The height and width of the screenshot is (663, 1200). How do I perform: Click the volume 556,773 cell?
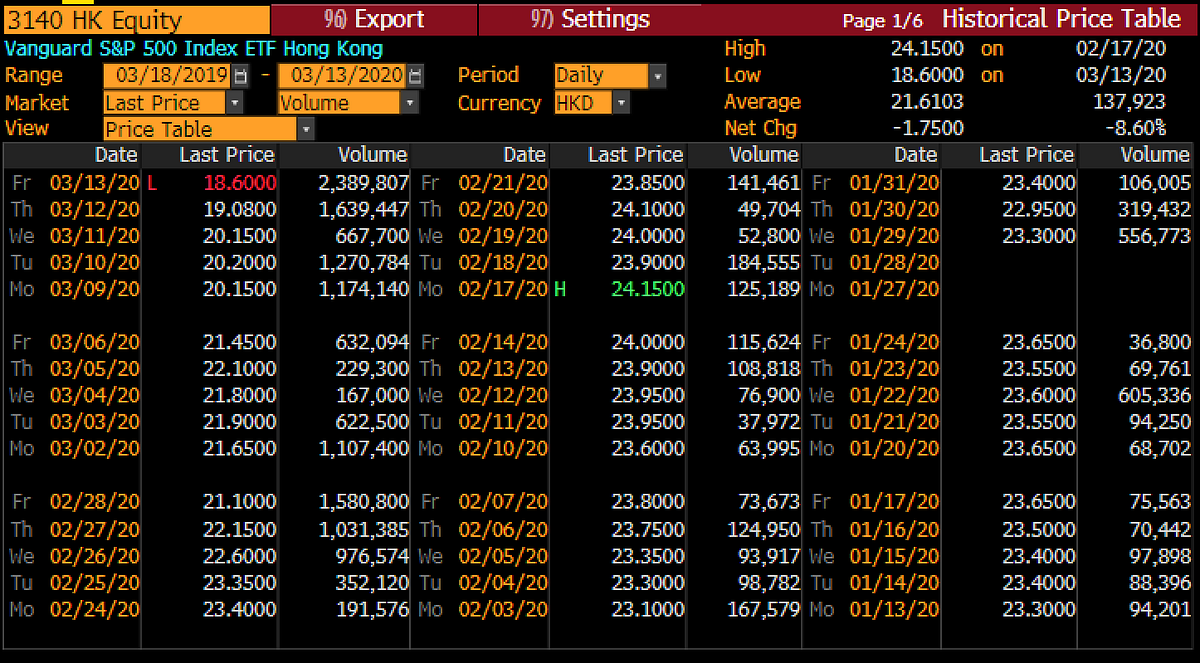[x=1155, y=236]
